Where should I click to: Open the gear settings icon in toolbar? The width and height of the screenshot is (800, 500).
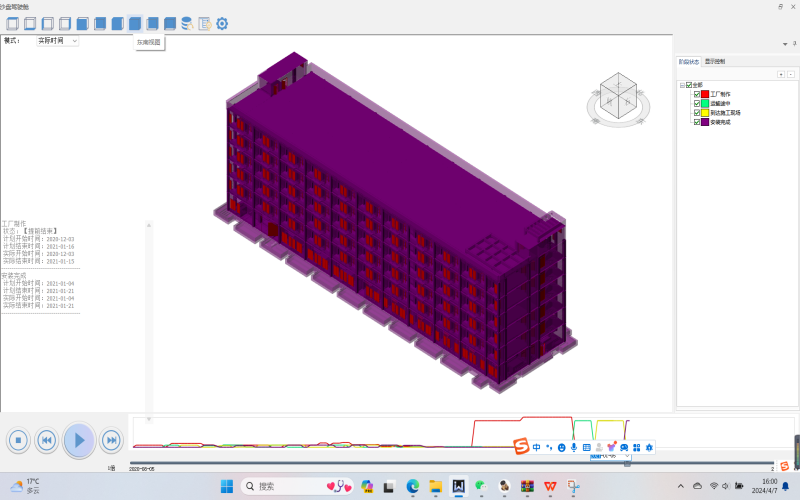222,23
